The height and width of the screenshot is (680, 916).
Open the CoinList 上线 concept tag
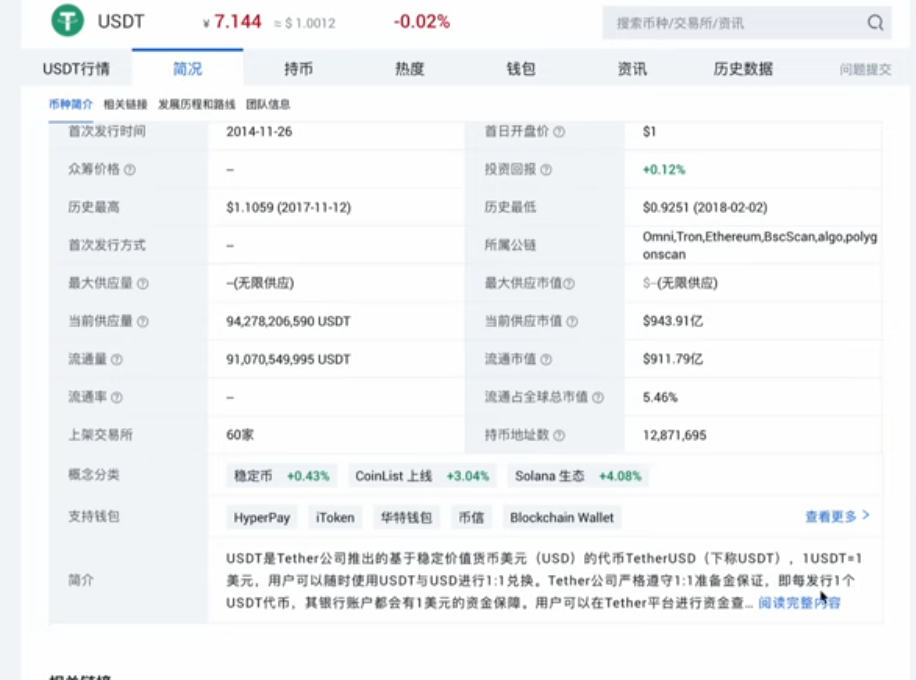pyautogui.click(x=422, y=476)
